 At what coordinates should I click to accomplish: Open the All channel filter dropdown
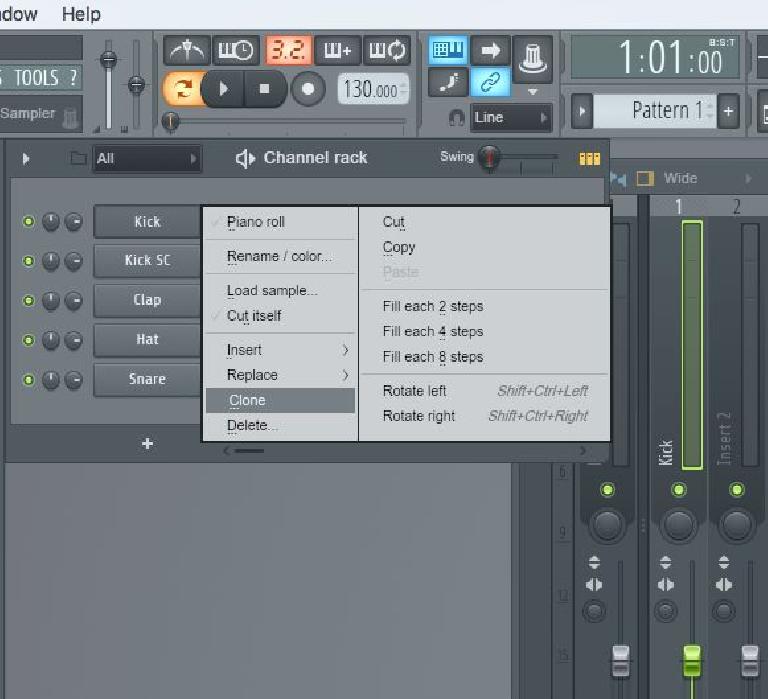[x=147, y=159]
